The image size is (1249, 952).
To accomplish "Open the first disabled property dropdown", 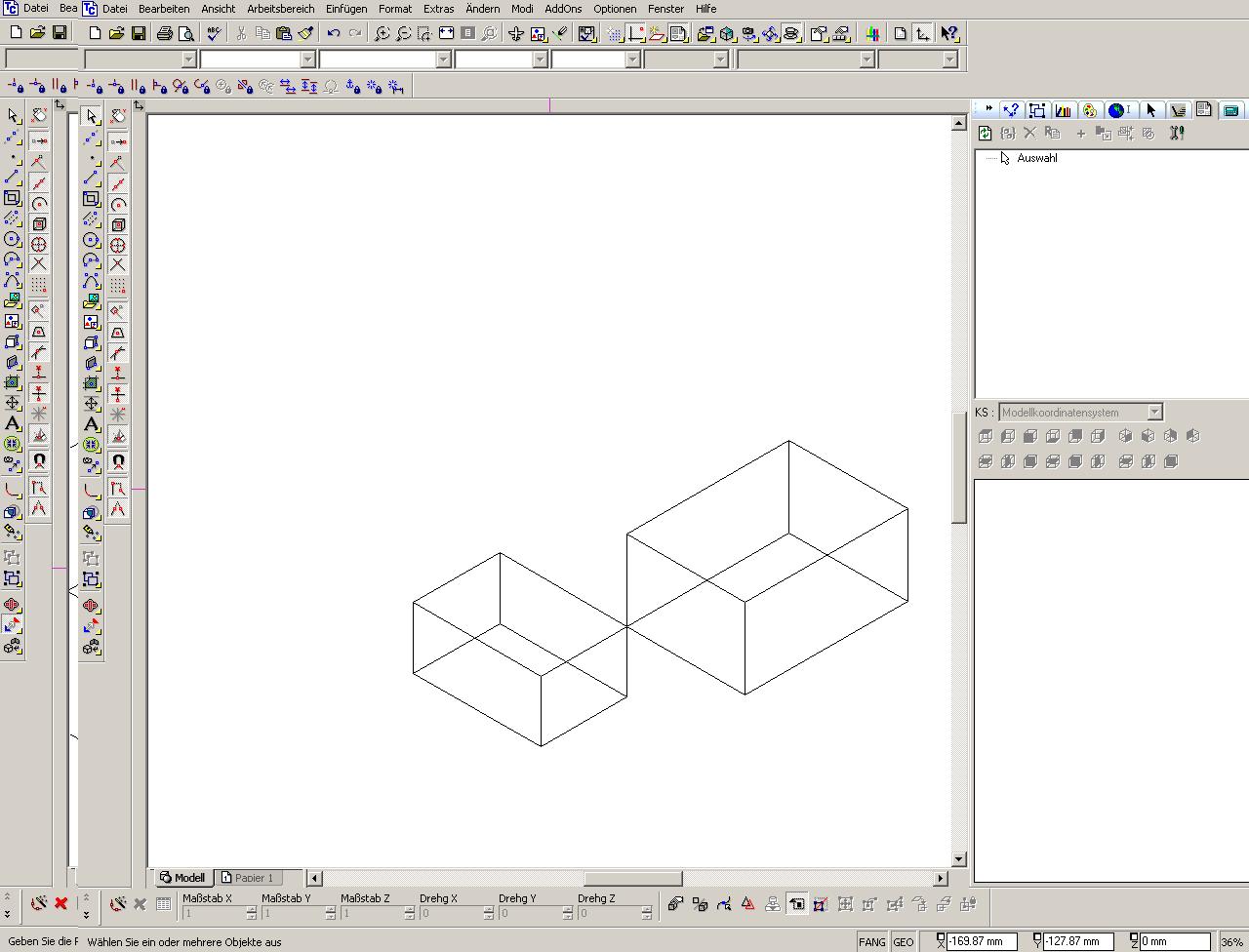I will point(189,59).
